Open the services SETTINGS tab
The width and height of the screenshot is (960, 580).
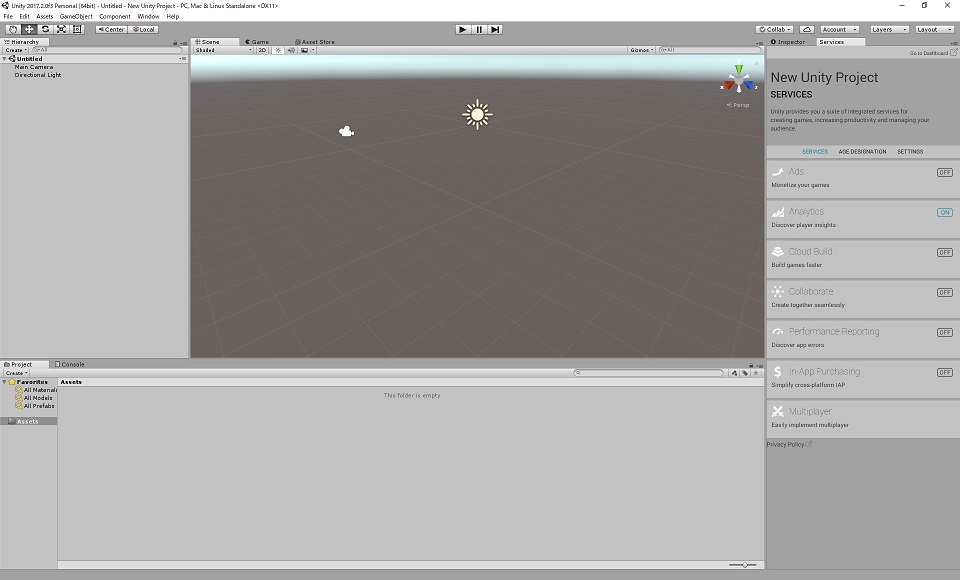pyautogui.click(x=910, y=151)
